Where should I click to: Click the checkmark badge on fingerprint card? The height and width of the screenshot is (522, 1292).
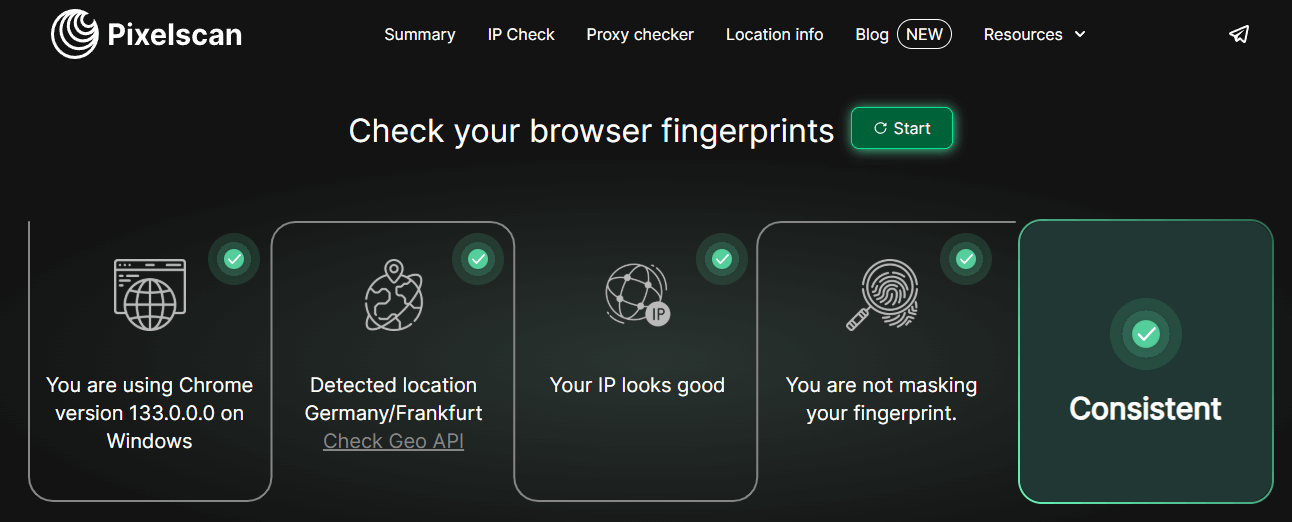point(966,259)
